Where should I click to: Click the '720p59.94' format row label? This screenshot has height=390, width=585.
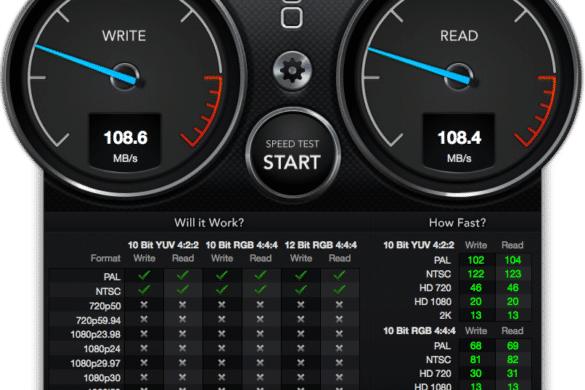[x=98, y=321]
